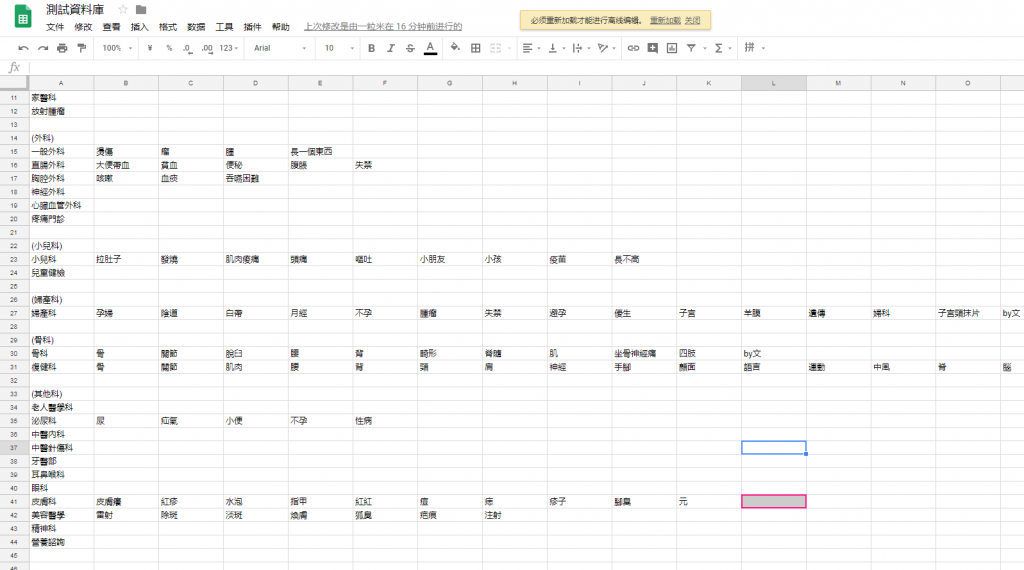Select cell containing 小朋友
This screenshot has width=1024, height=570.
pyautogui.click(x=450, y=259)
